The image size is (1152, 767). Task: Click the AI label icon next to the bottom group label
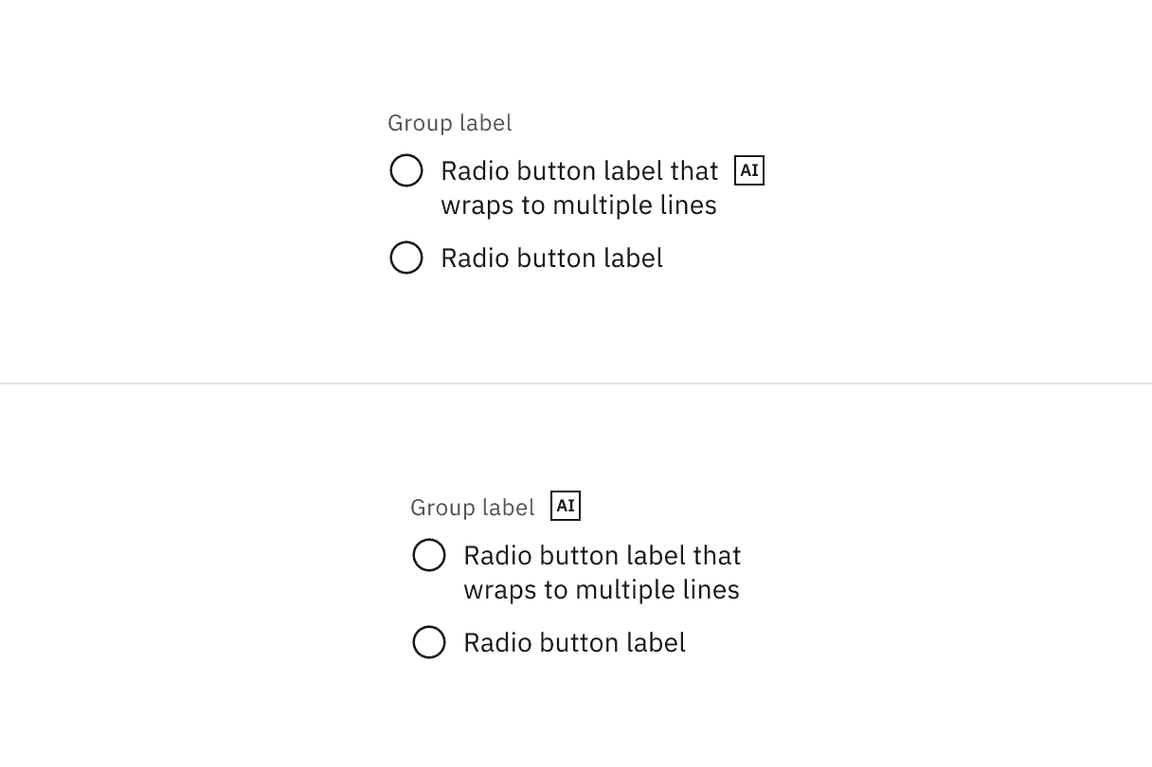[566, 505]
